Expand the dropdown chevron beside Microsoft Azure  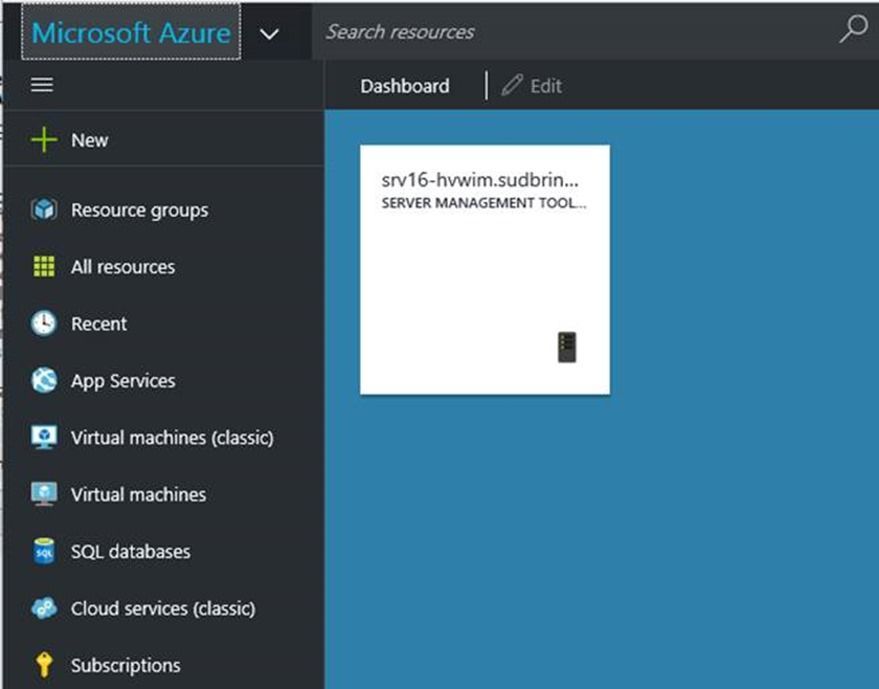coord(269,34)
